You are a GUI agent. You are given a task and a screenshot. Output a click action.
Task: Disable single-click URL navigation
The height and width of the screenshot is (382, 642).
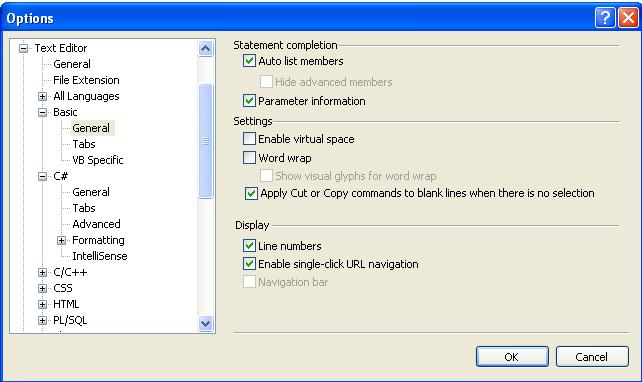pyautogui.click(x=249, y=263)
